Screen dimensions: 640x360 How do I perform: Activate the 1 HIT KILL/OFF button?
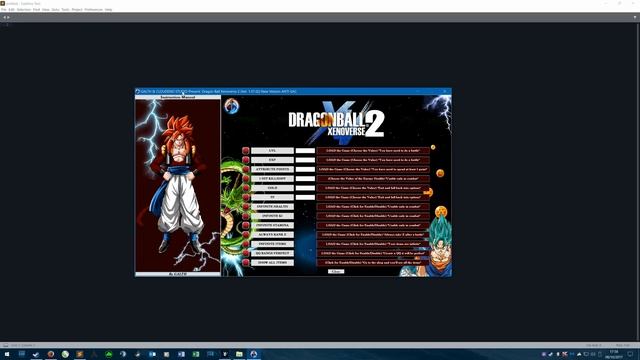(x=272, y=178)
